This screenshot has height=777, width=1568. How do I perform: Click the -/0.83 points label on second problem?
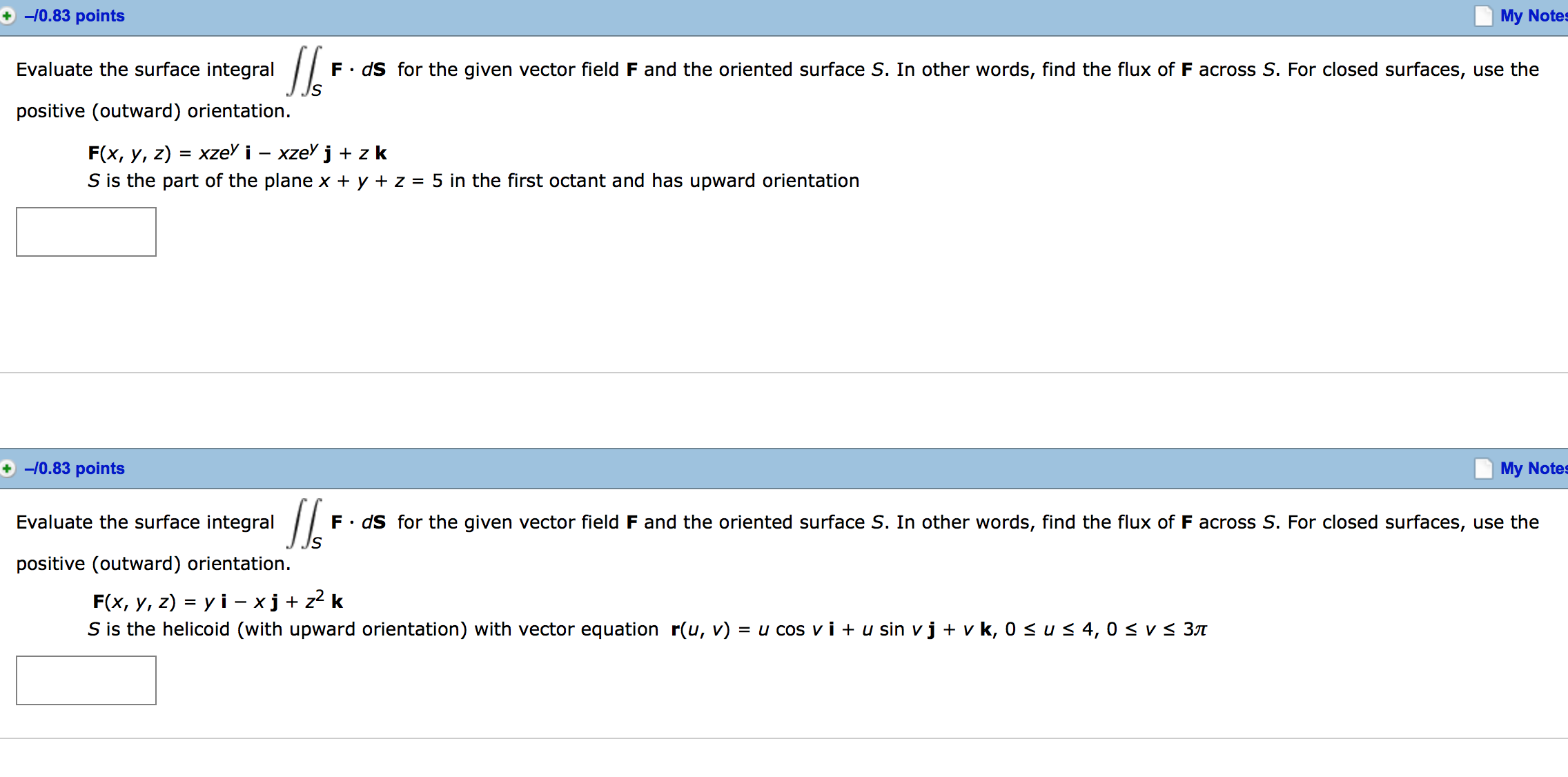click(x=74, y=468)
